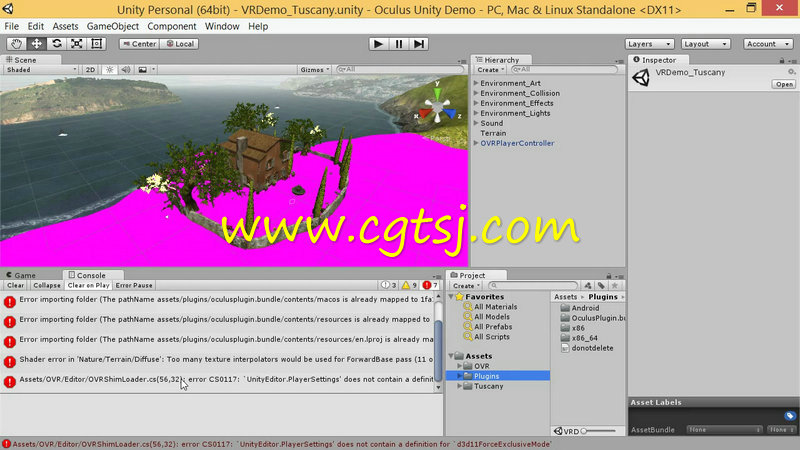Click the Project panel lock icon

pos(609,276)
